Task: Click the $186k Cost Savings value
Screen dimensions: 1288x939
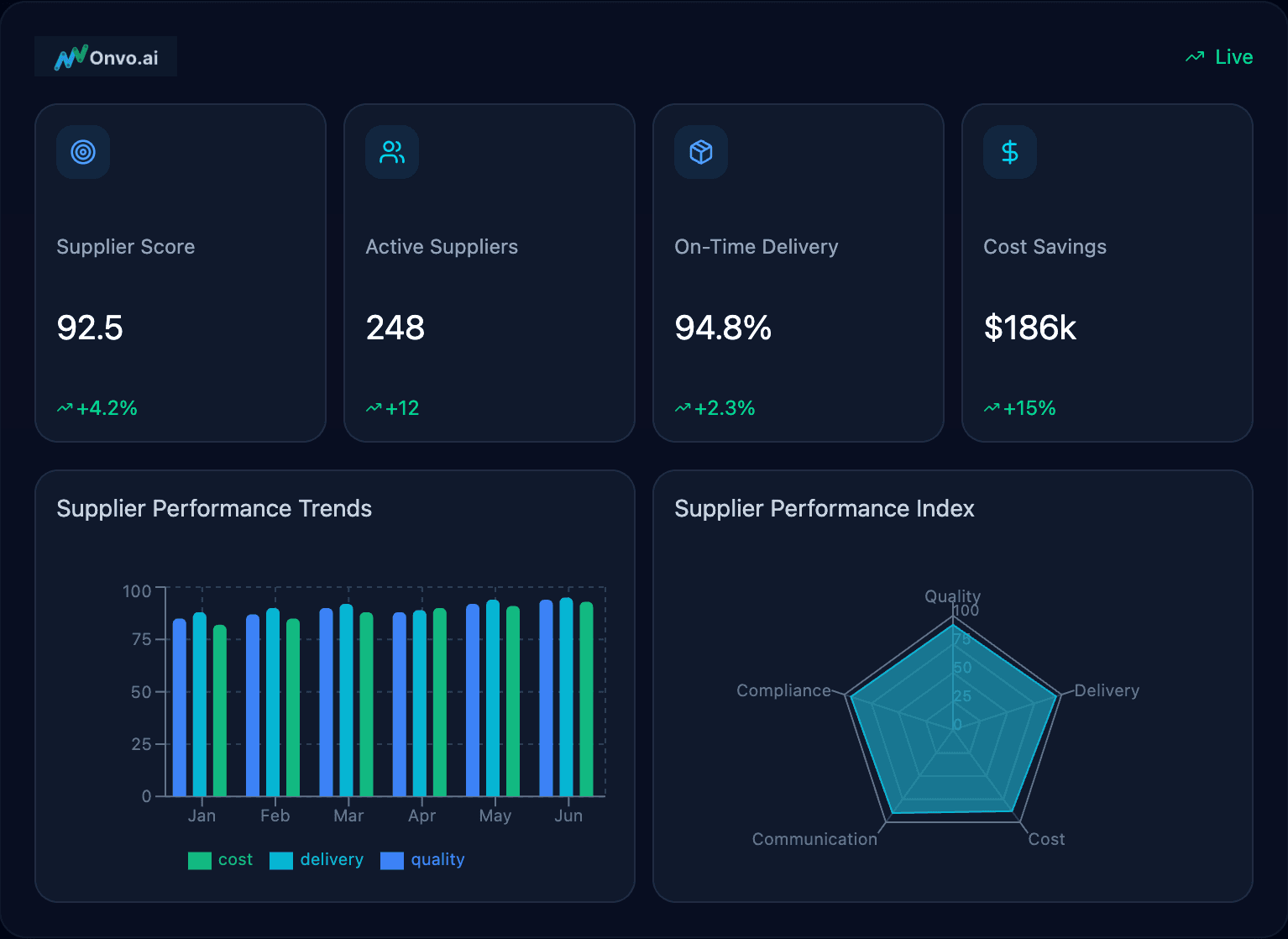Action: point(1029,328)
